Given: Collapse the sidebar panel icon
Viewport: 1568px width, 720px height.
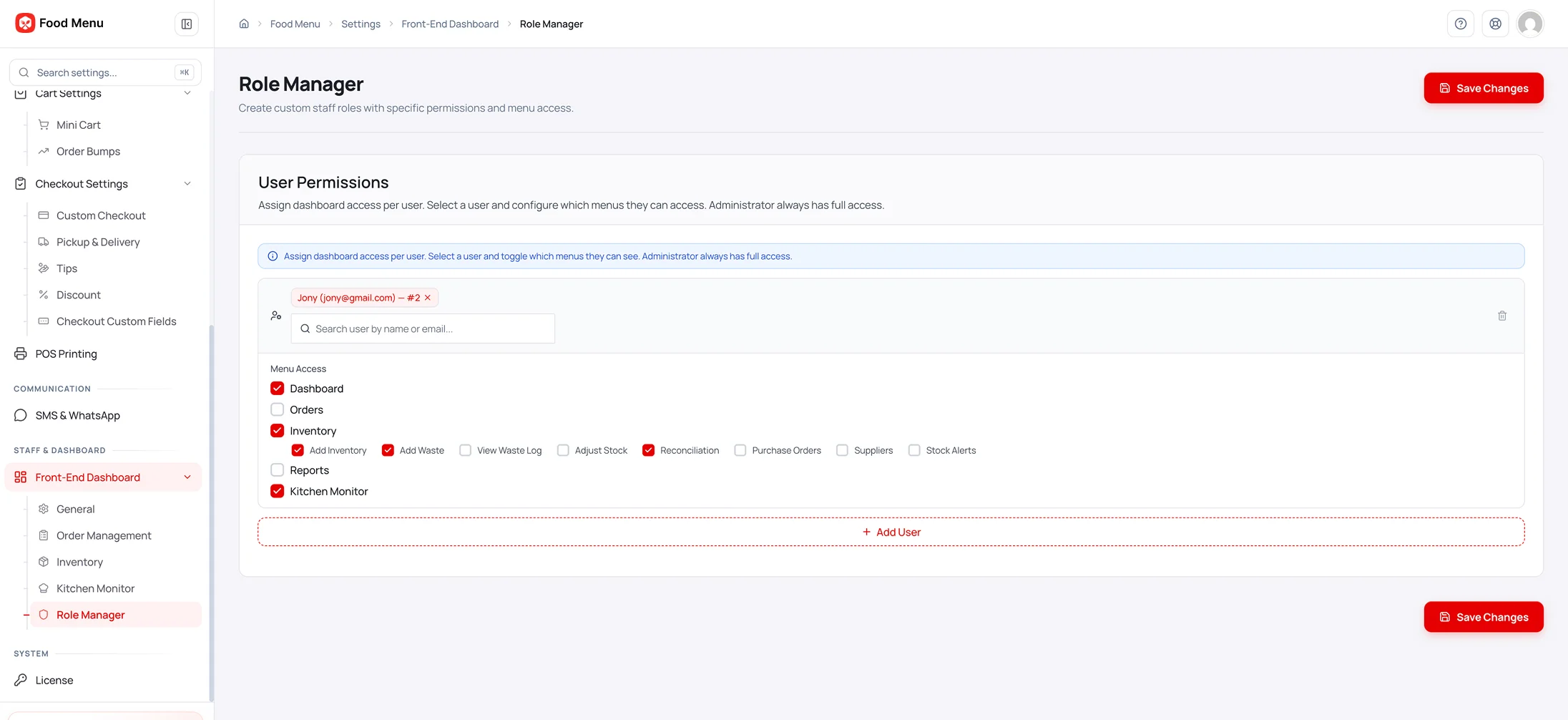Looking at the screenshot, I should [x=187, y=24].
